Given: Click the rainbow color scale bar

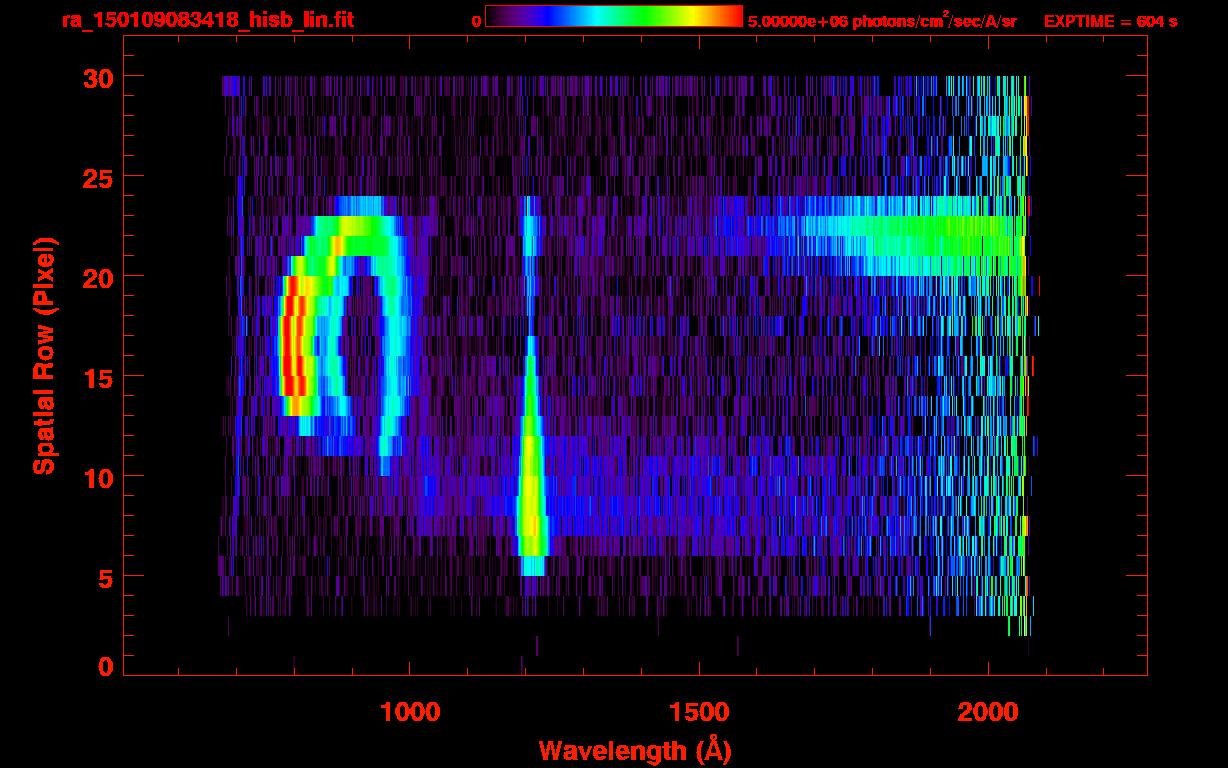Looking at the screenshot, I should point(613,16).
